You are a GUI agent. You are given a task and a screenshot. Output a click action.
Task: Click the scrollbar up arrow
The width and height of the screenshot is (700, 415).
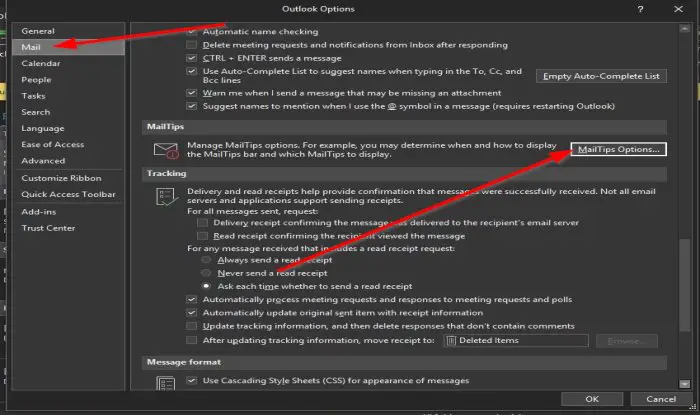(684, 29)
